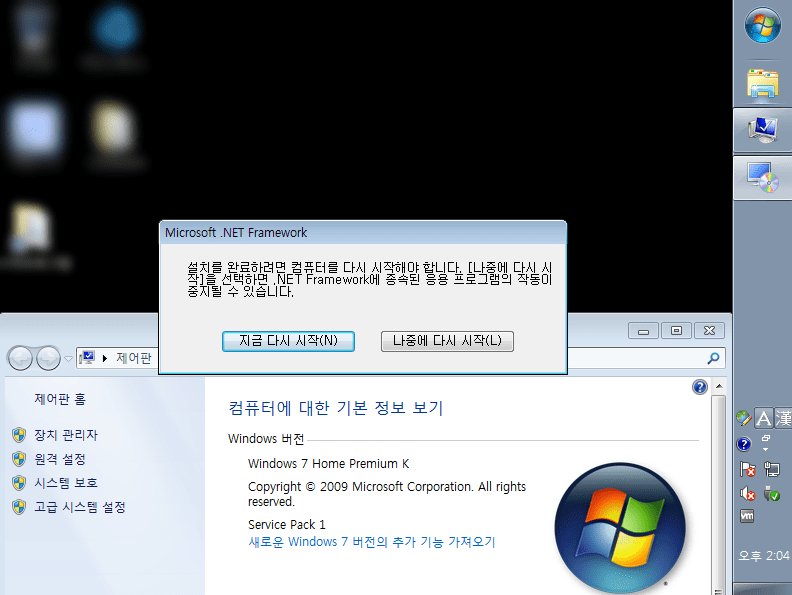
Task: Click the Windows 7 logo image
Action: coord(620,528)
